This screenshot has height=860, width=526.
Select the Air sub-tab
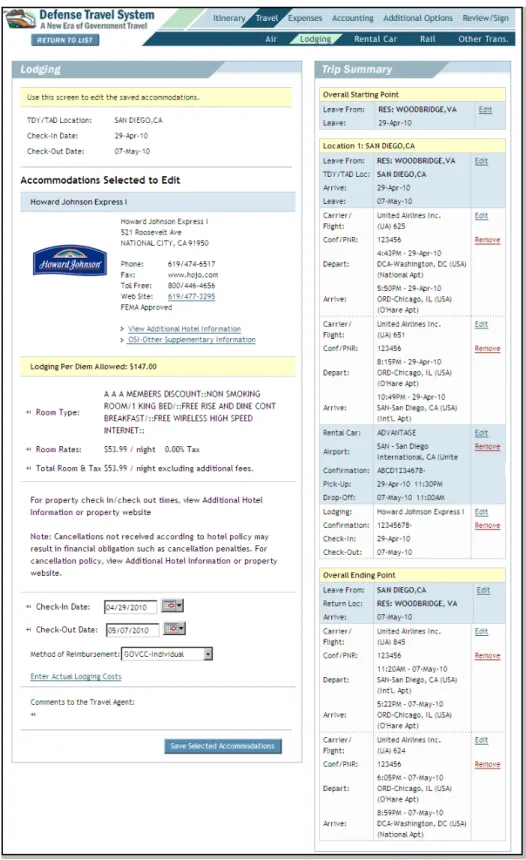(x=271, y=39)
